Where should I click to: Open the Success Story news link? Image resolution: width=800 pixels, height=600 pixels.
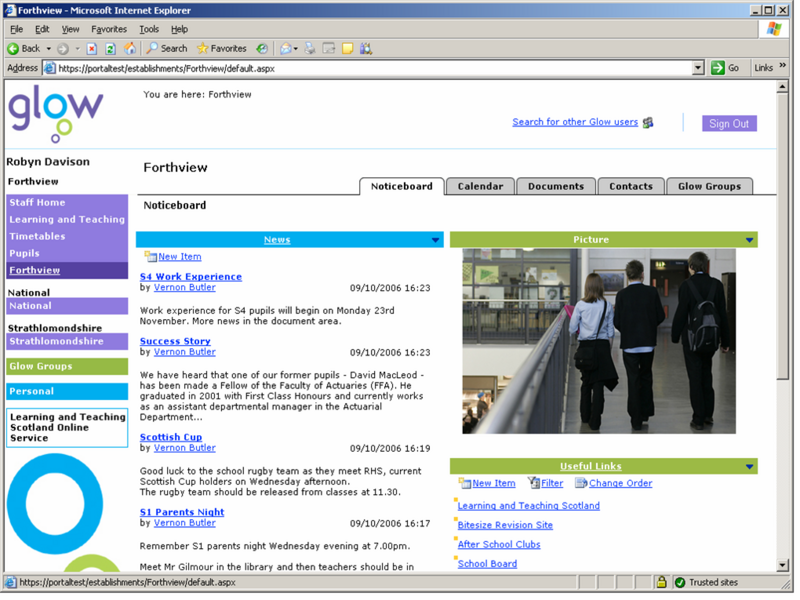click(175, 341)
